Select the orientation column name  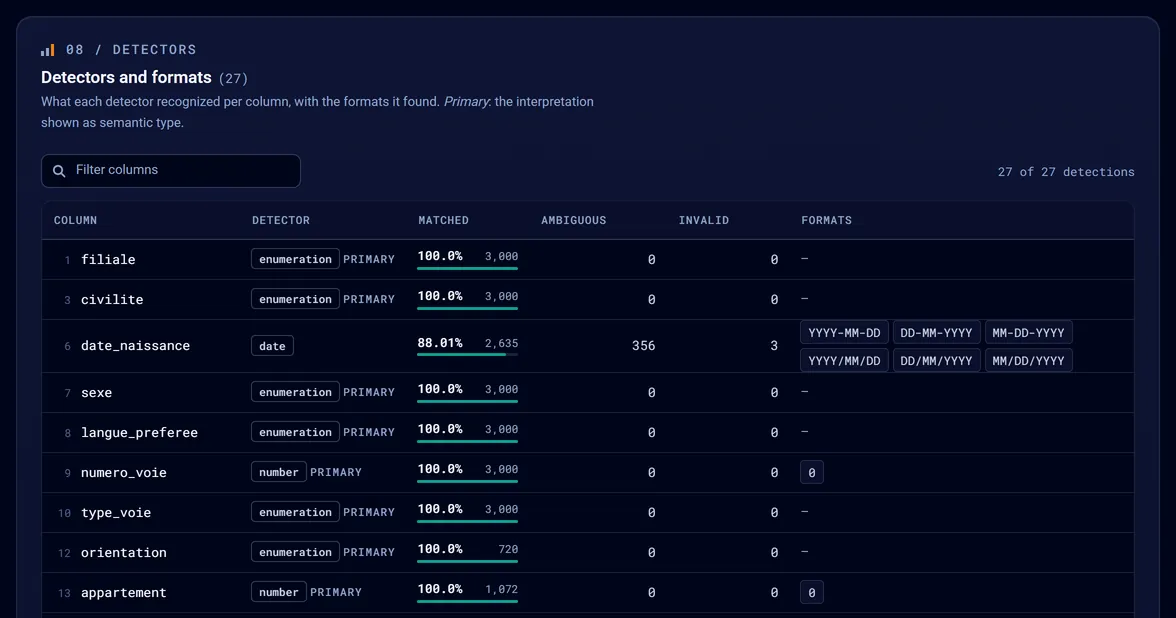124,553
